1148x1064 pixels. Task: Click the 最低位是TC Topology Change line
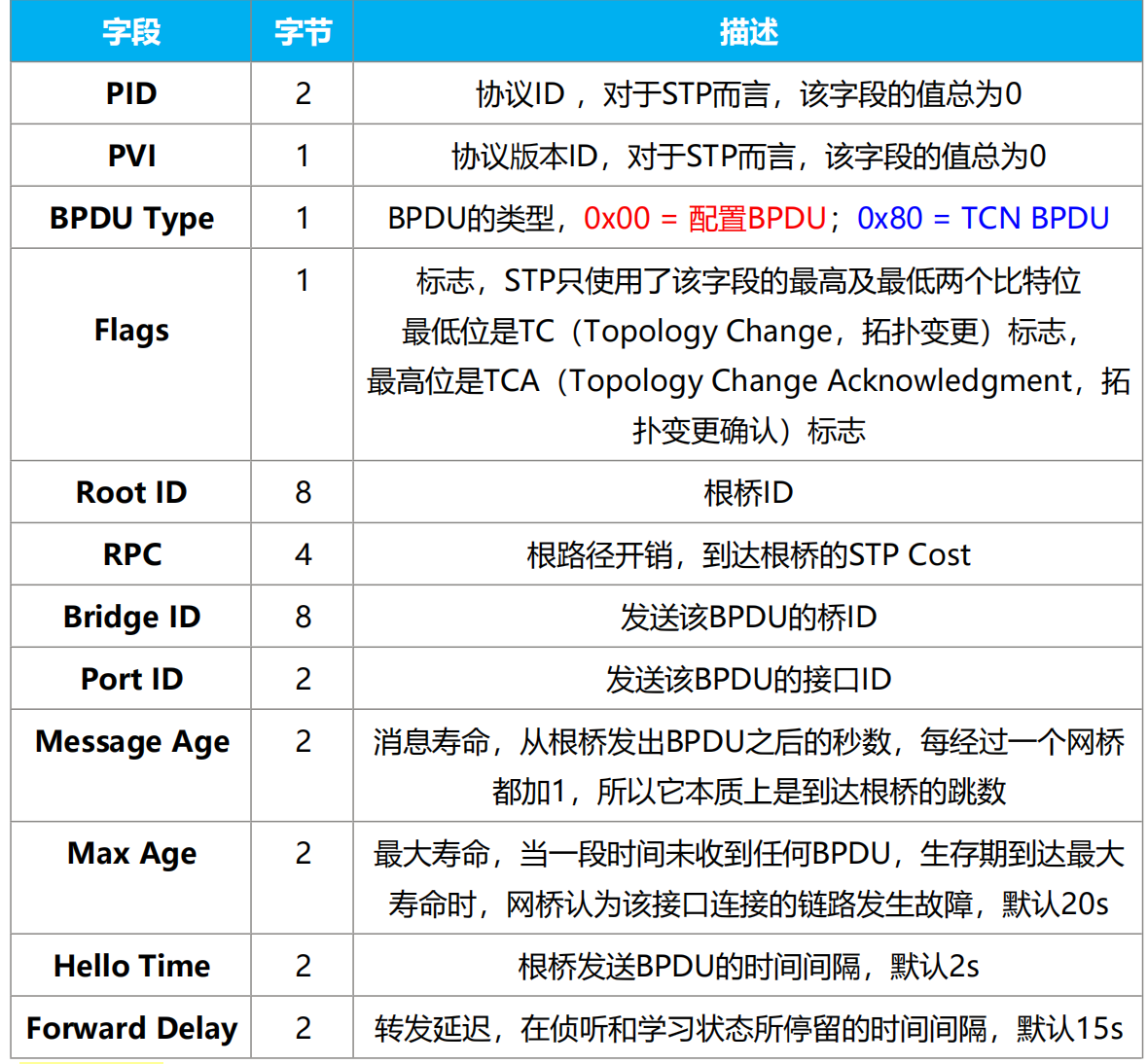741,332
